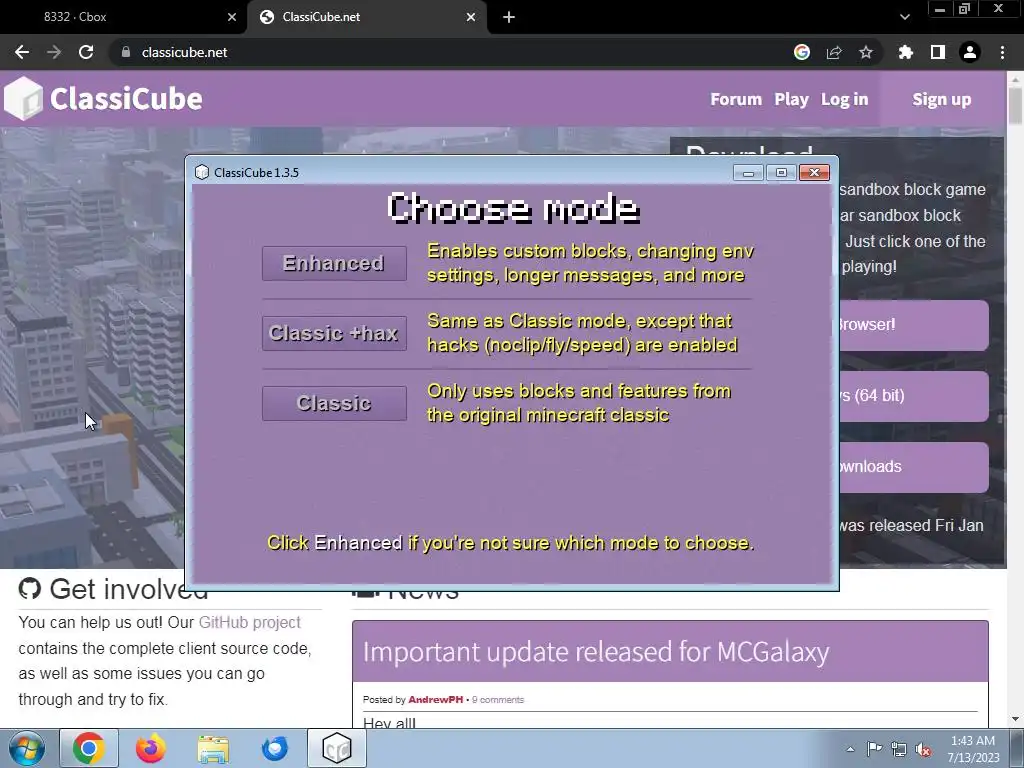This screenshot has width=1024, height=768.
Task: Open the Action Center flag icon
Action: pyautogui.click(x=874, y=749)
